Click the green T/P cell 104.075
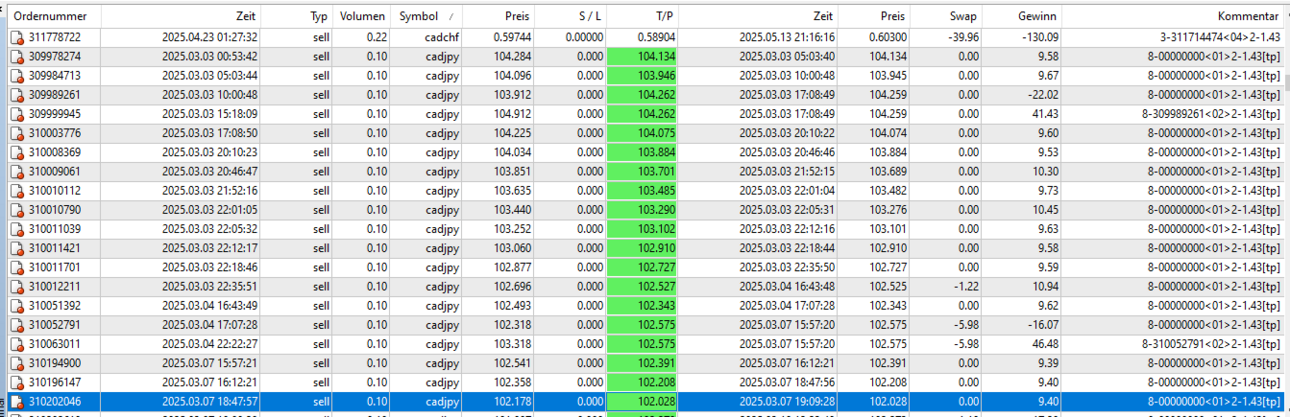1290x417 pixels. [643, 133]
